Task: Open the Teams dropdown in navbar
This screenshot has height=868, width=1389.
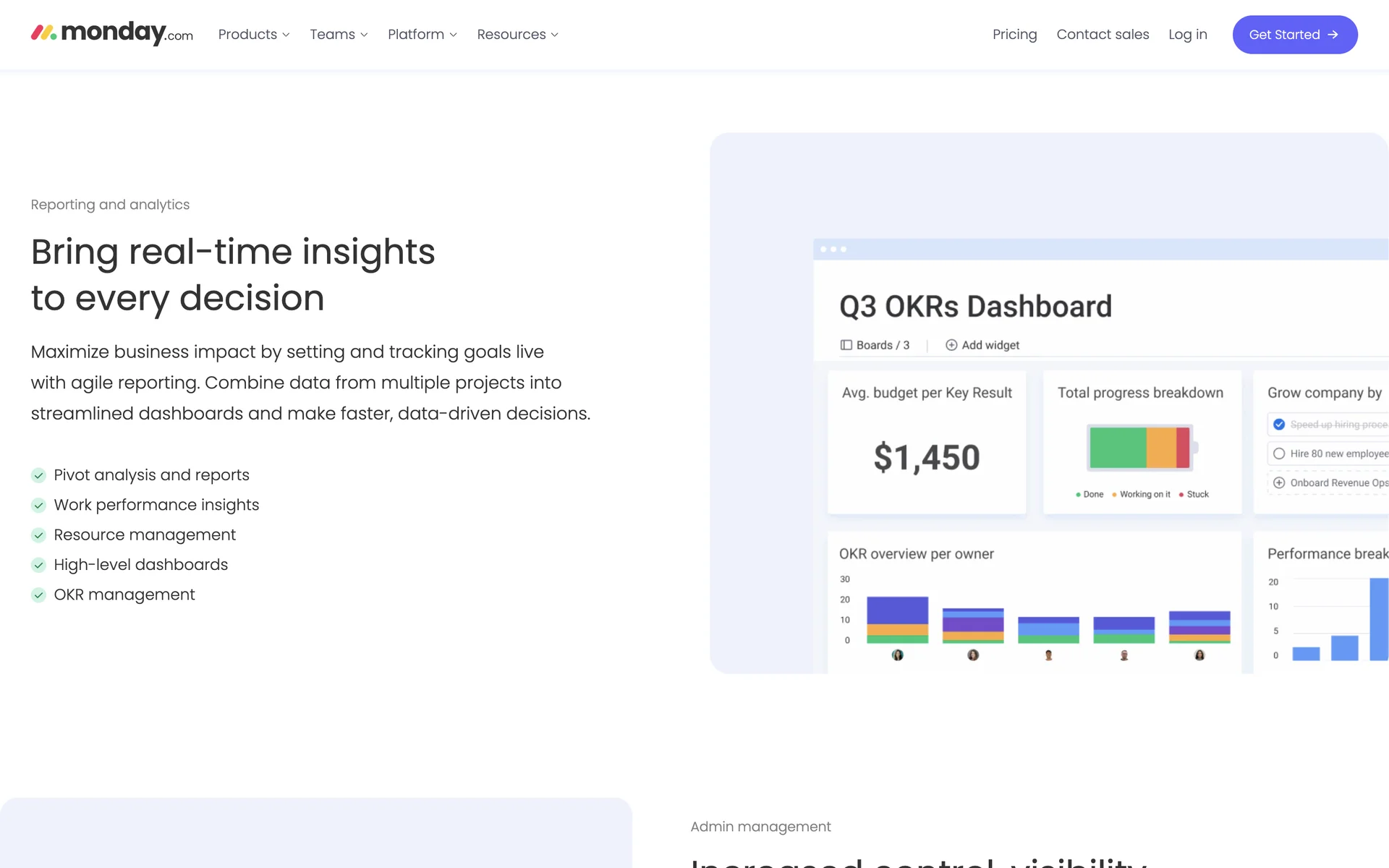Action: (339, 35)
